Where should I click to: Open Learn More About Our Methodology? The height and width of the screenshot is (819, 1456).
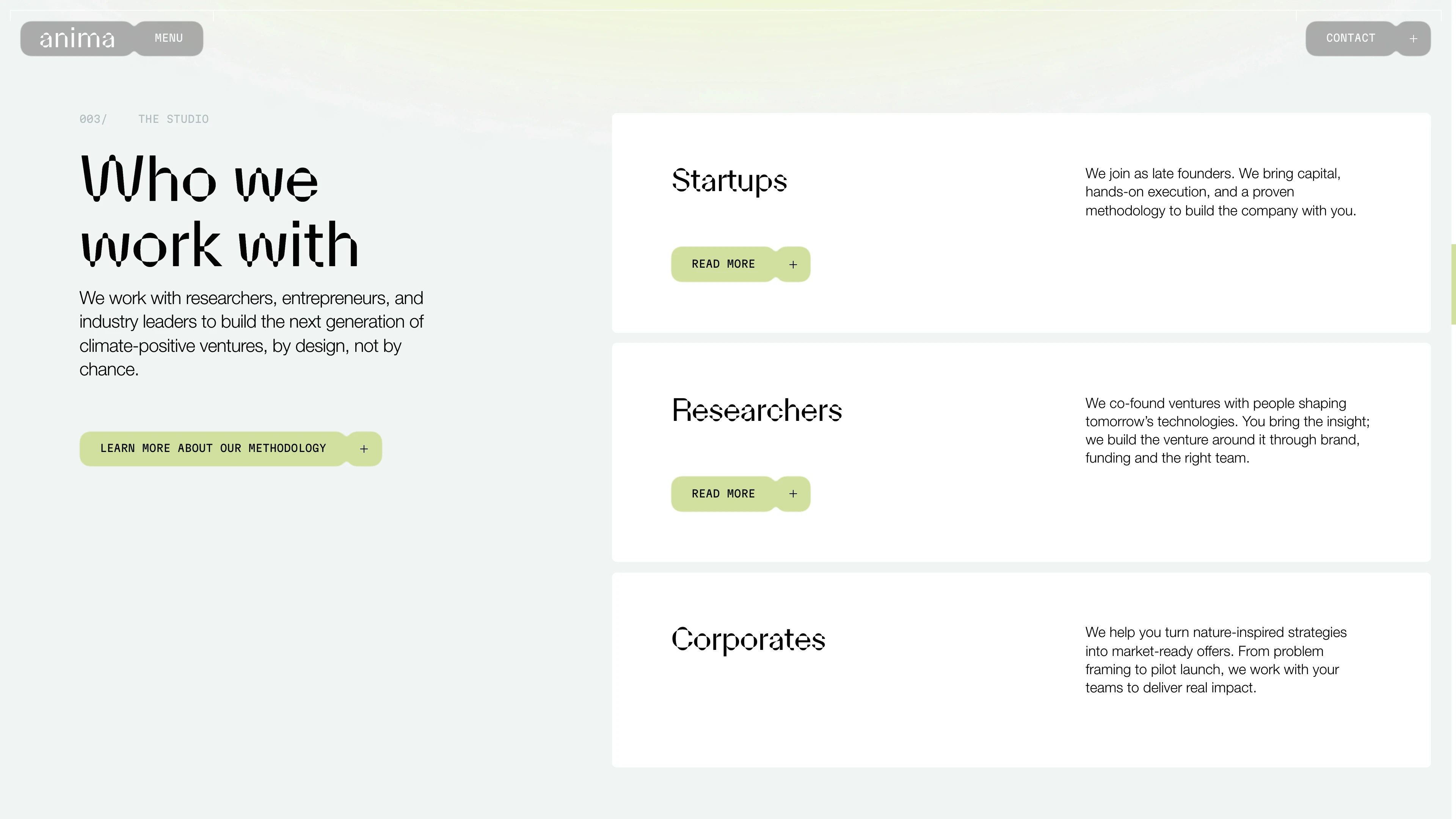[x=213, y=449]
